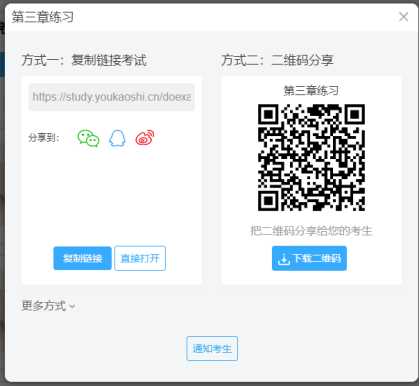420x386 pixels.
Task: Close the 第三章练习 dialog
Action: click(404, 17)
